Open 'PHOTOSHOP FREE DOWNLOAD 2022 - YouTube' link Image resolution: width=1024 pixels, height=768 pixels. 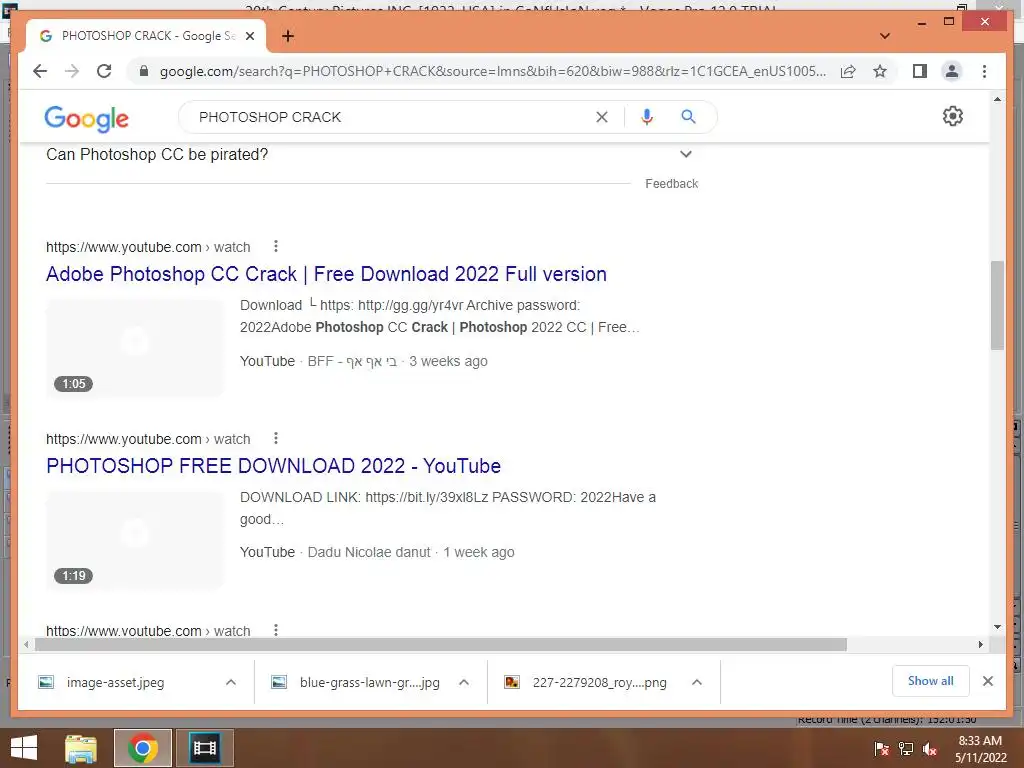pos(273,466)
